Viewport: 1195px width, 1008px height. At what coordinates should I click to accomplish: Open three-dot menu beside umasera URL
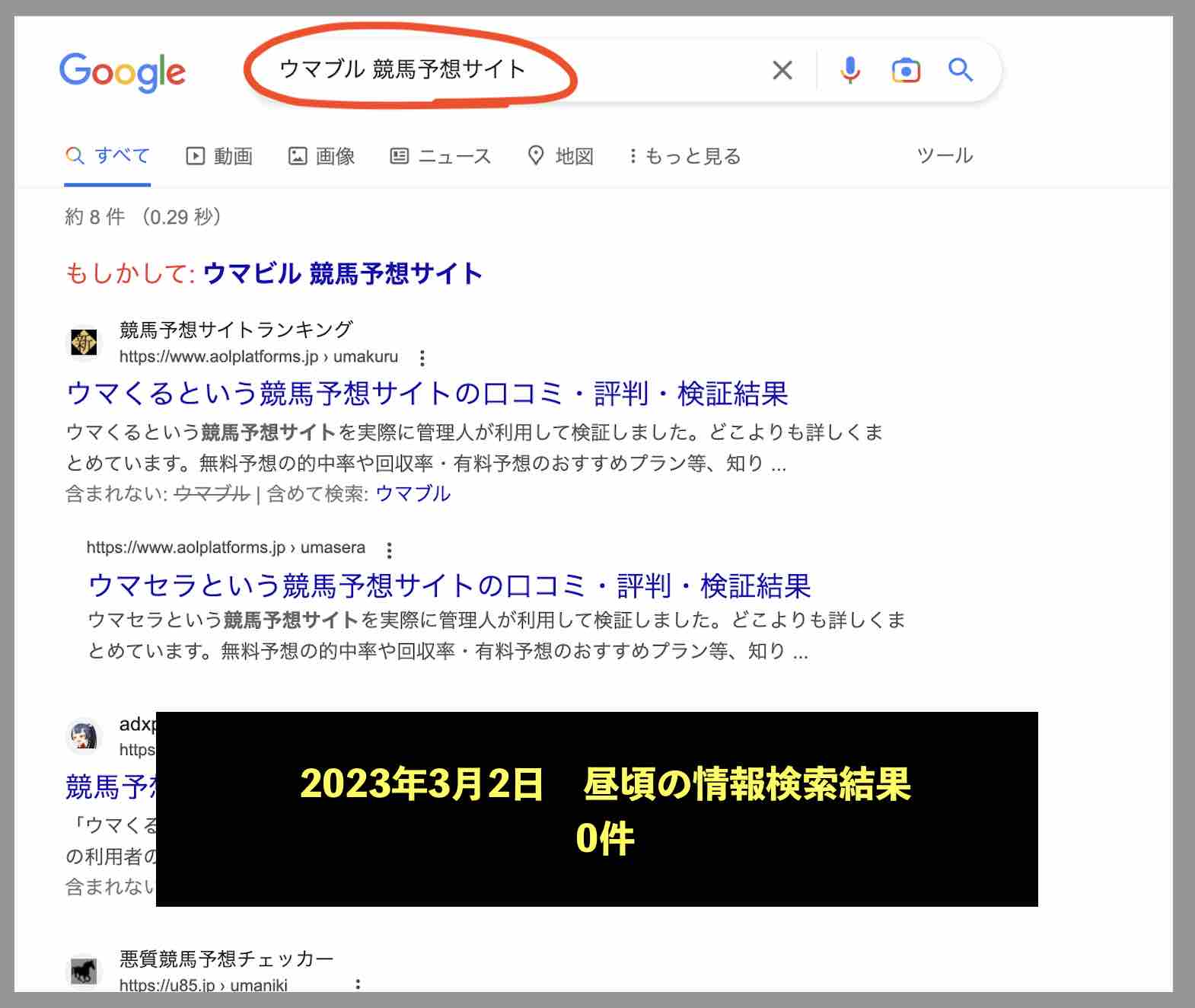coord(389,550)
